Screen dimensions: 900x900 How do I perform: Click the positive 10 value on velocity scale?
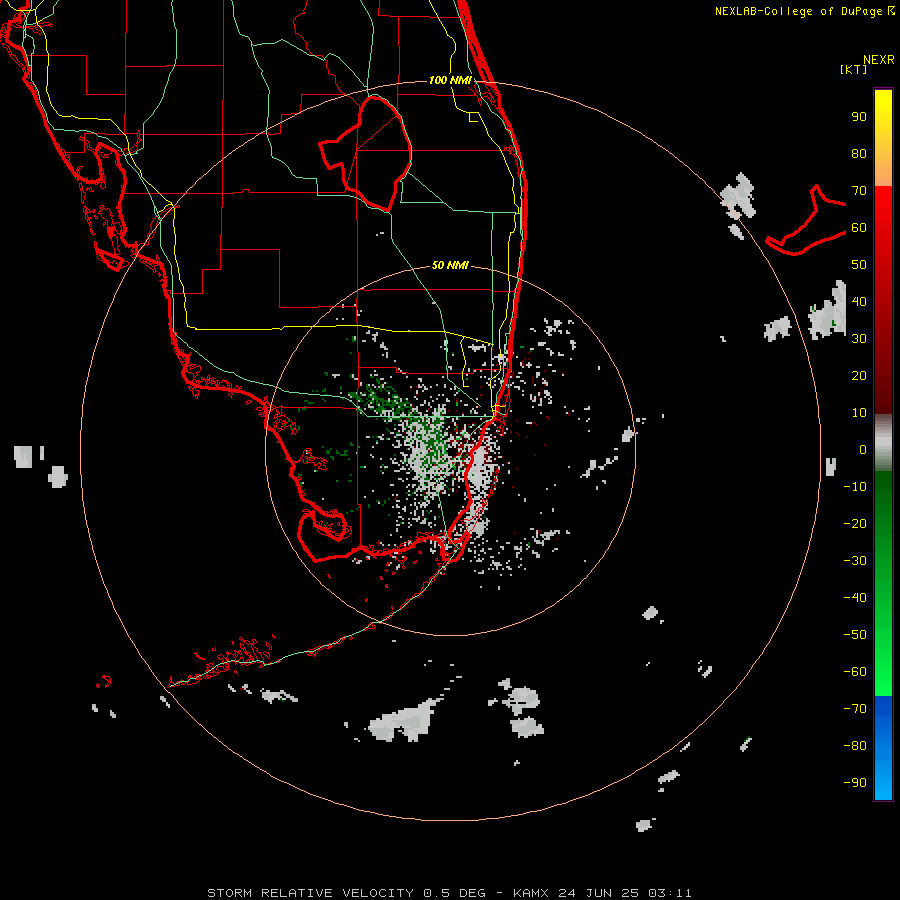(x=859, y=413)
